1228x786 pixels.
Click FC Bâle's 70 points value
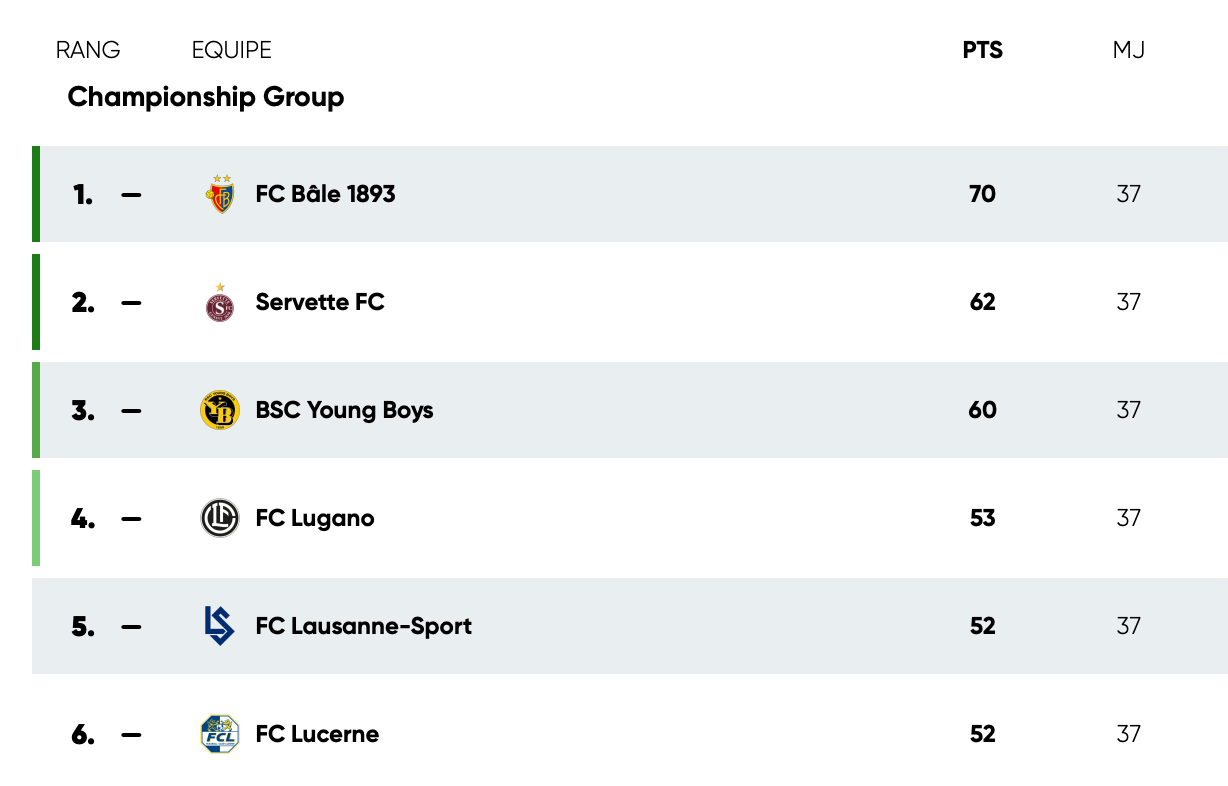coord(982,194)
